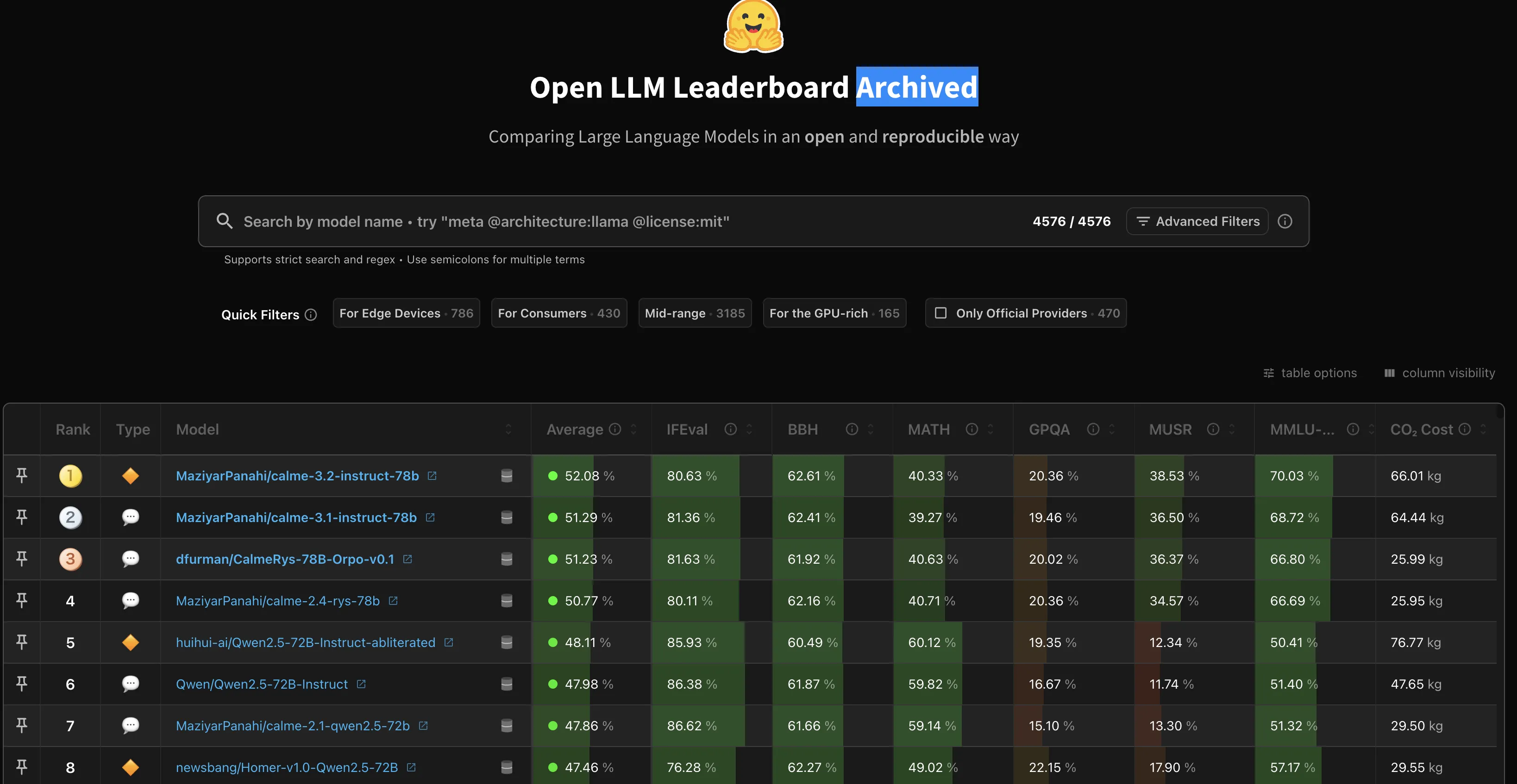Sort by the GPQA column arrows
Screen dimensions: 1517x784
pyautogui.click(x=1112, y=429)
